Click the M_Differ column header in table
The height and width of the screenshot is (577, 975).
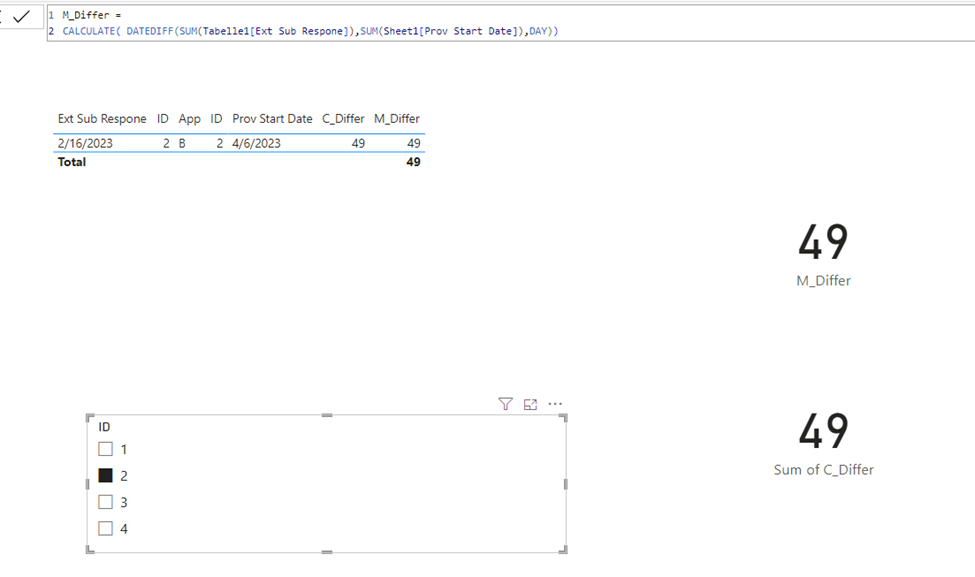[x=397, y=119]
